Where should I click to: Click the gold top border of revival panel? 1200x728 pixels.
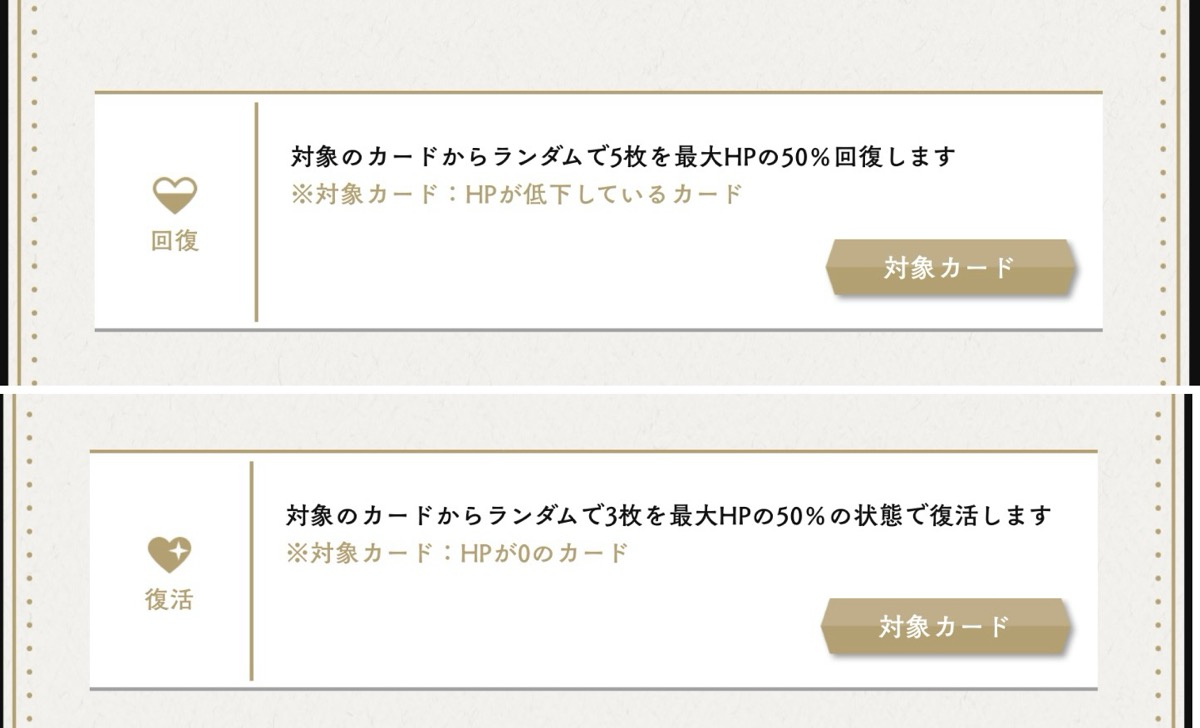click(593, 452)
